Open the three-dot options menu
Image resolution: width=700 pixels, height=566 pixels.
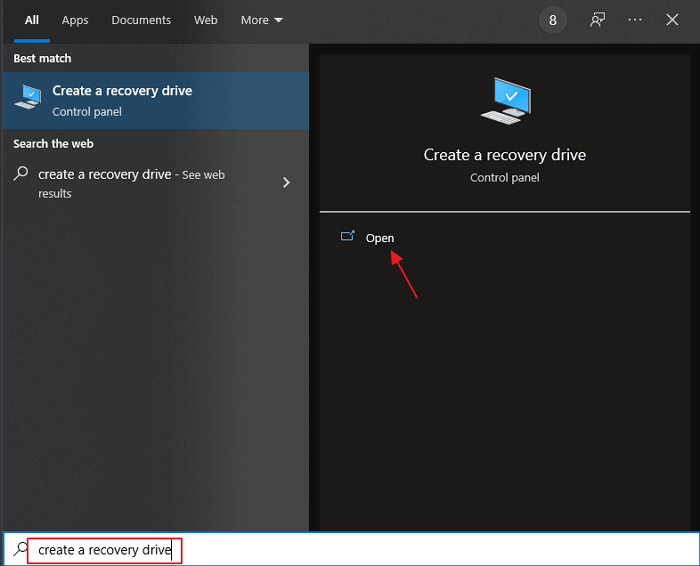coord(635,20)
